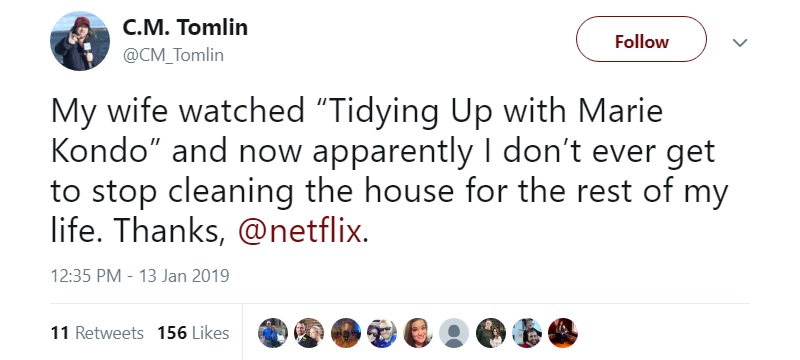Viewport: 800px width, 360px height.
Task: View the 156 Likes list
Action: coord(193,333)
